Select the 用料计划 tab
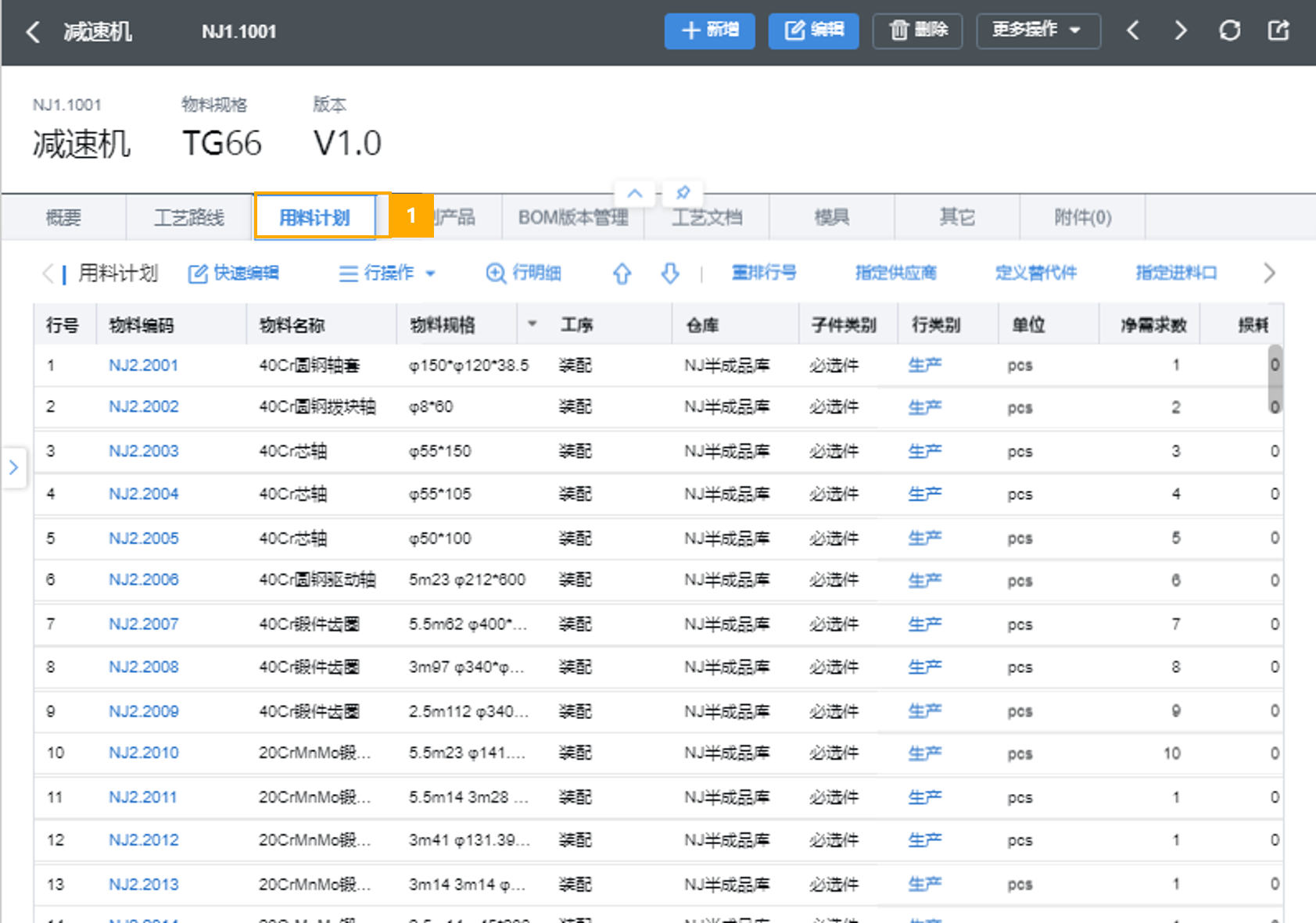The width and height of the screenshot is (1316, 923). coord(314,217)
